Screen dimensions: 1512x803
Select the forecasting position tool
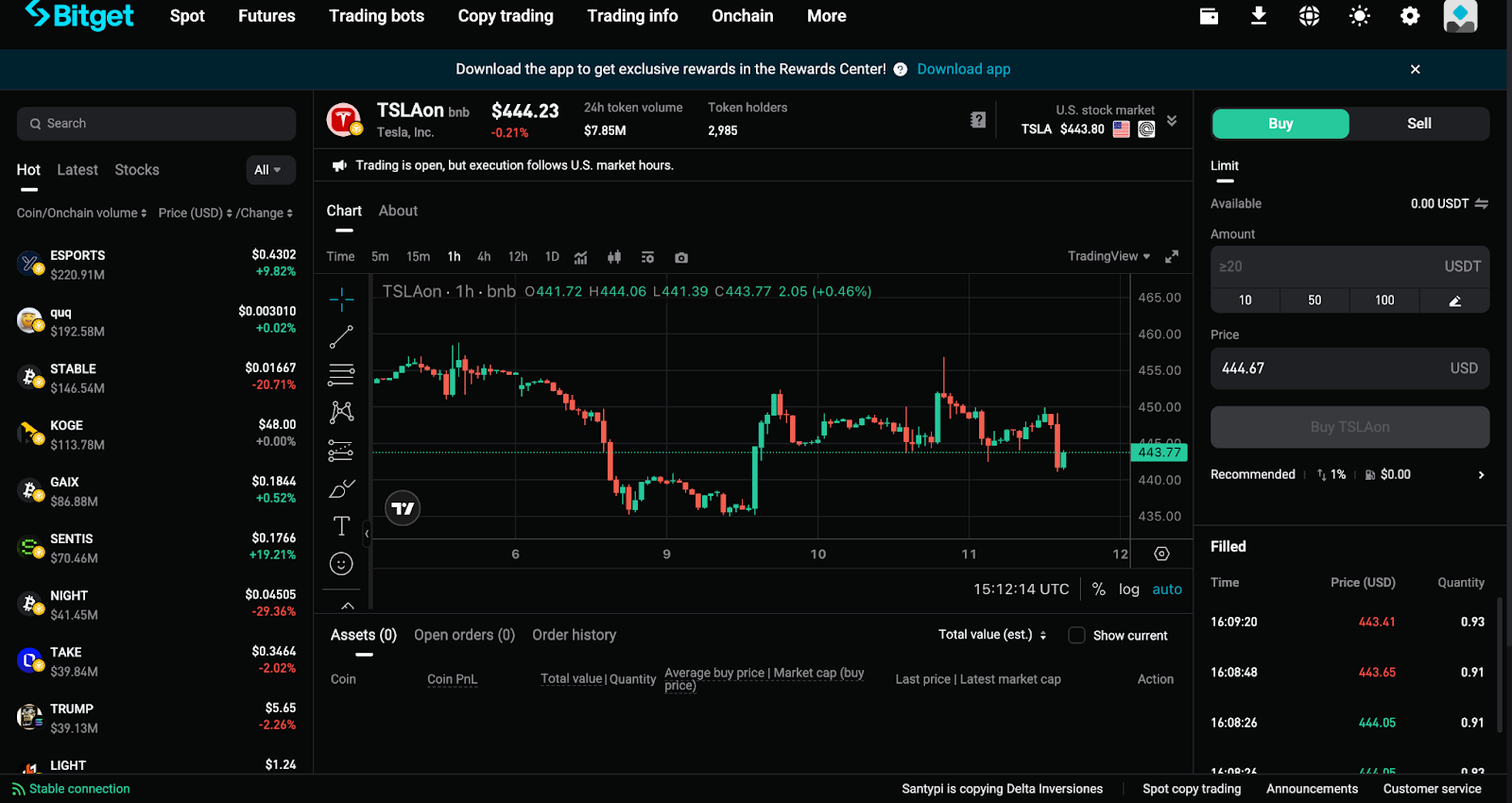click(x=341, y=451)
